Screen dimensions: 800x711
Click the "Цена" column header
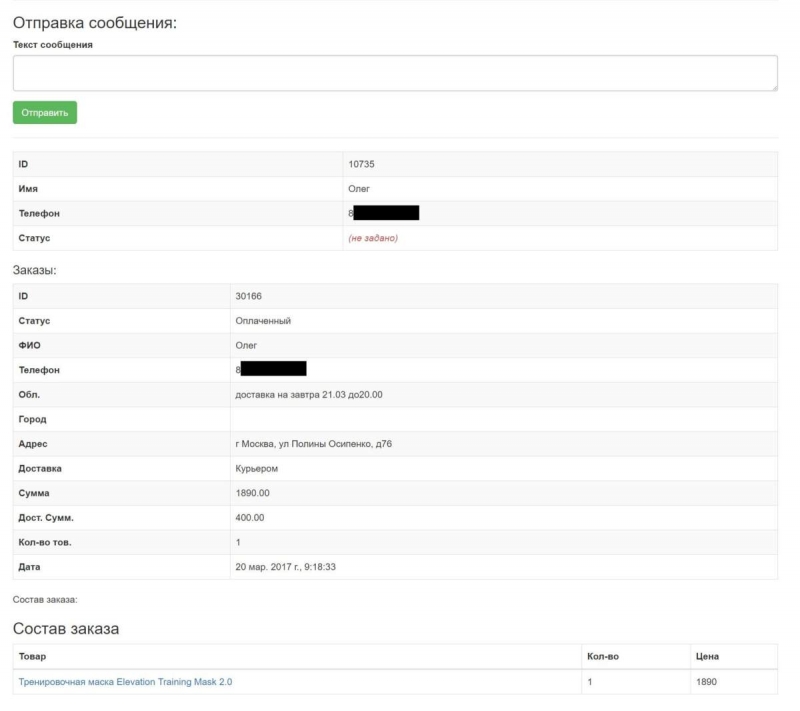coord(707,657)
